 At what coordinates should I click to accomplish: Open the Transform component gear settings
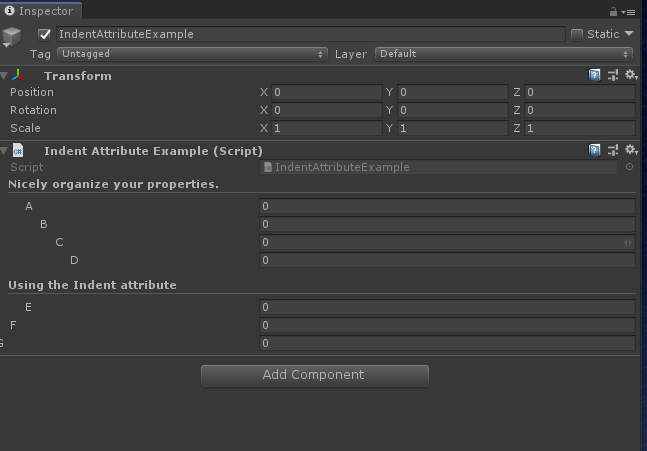630,75
